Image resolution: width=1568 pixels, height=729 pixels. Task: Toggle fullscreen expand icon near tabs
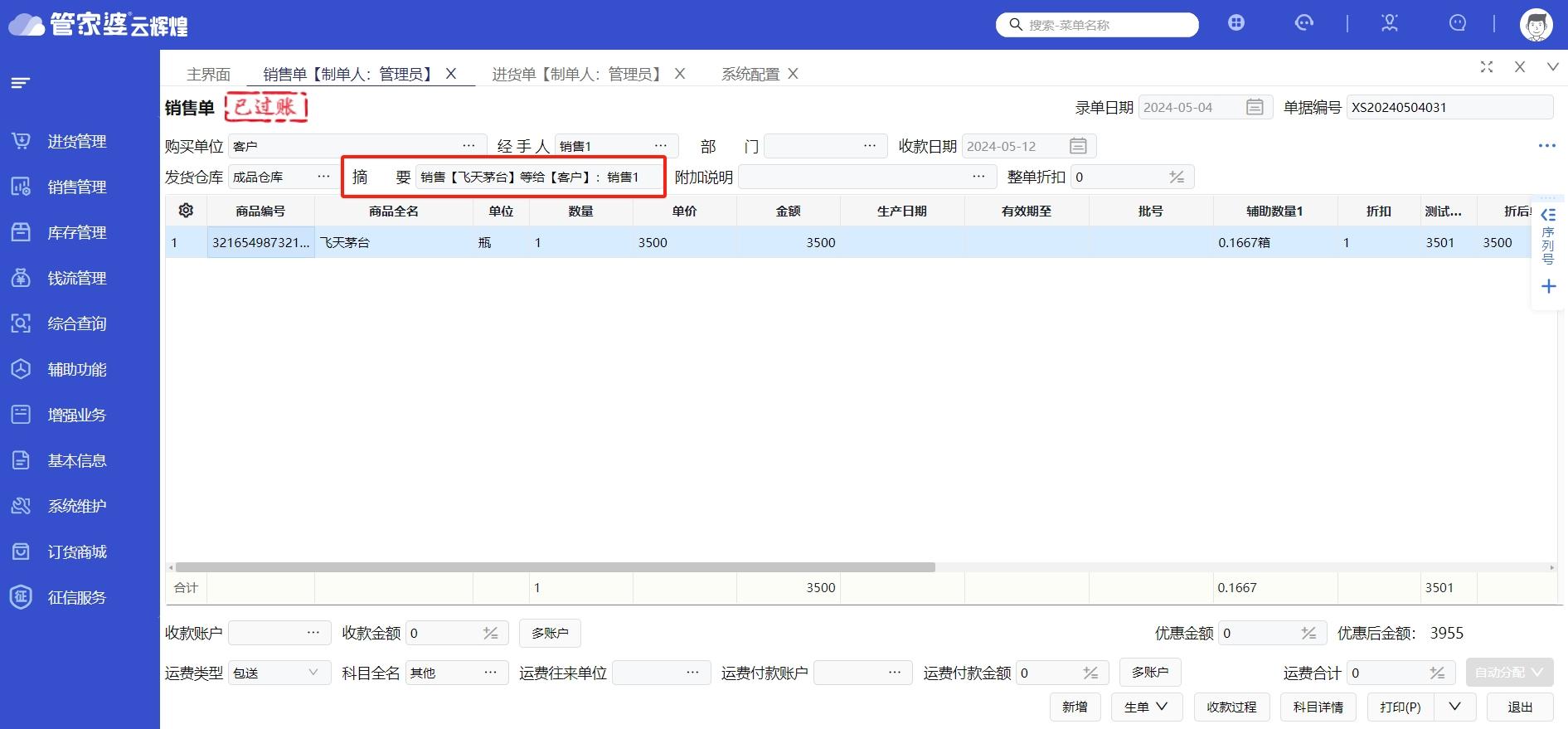(x=1487, y=67)
